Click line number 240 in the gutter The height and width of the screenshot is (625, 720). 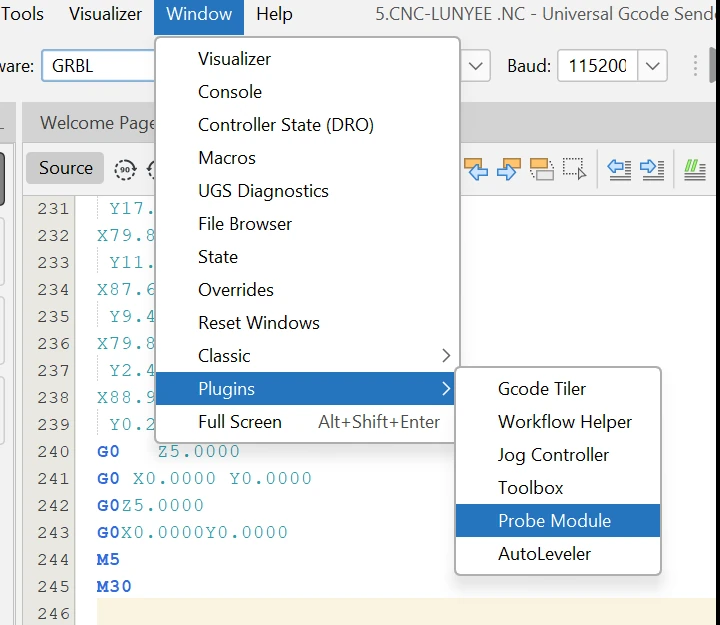(53, 451)
